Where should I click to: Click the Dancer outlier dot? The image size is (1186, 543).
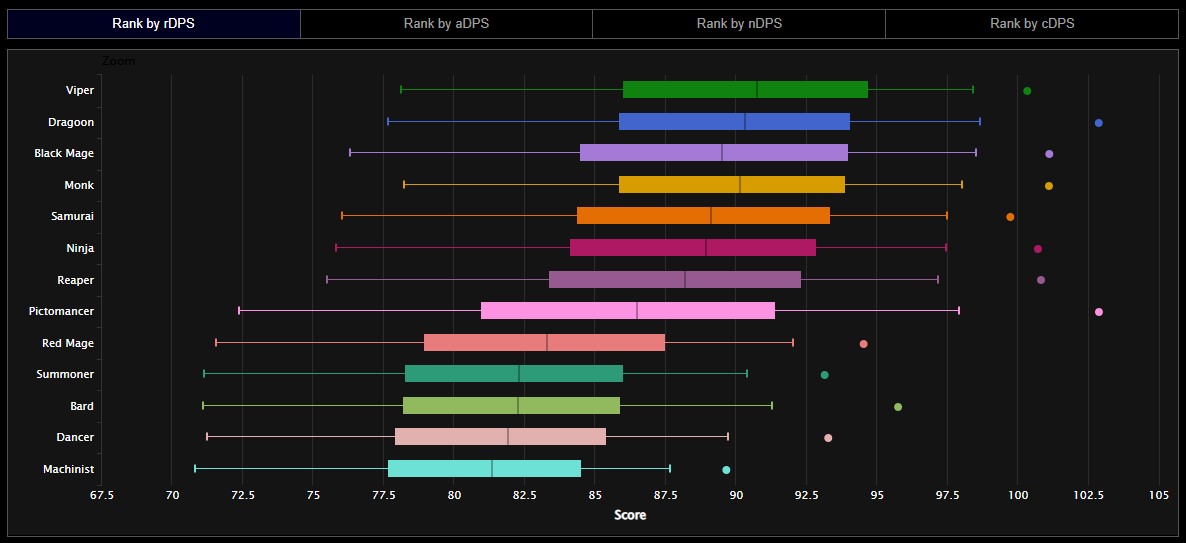pos(827,438)
